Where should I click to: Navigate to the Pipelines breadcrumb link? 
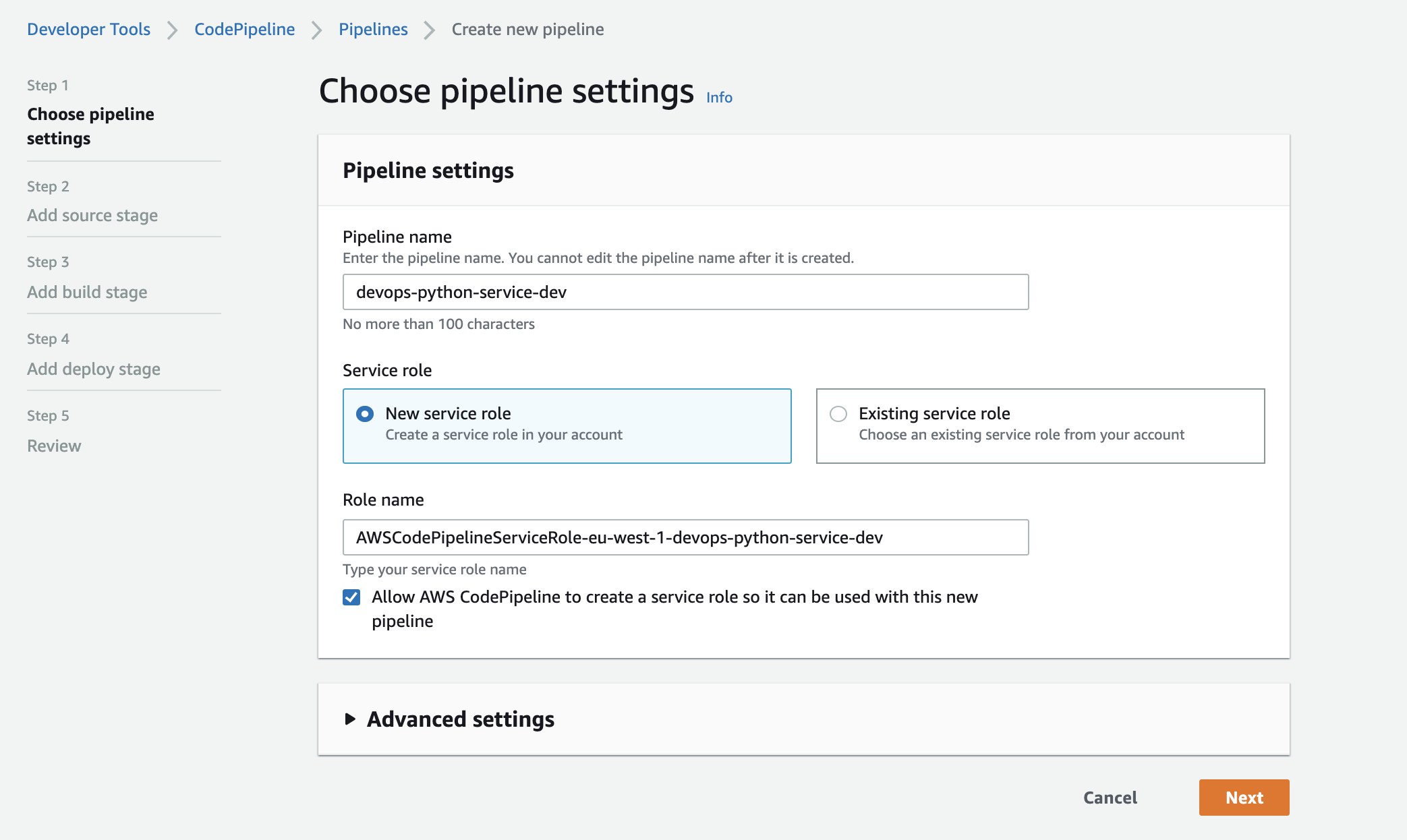coord(373,30)
